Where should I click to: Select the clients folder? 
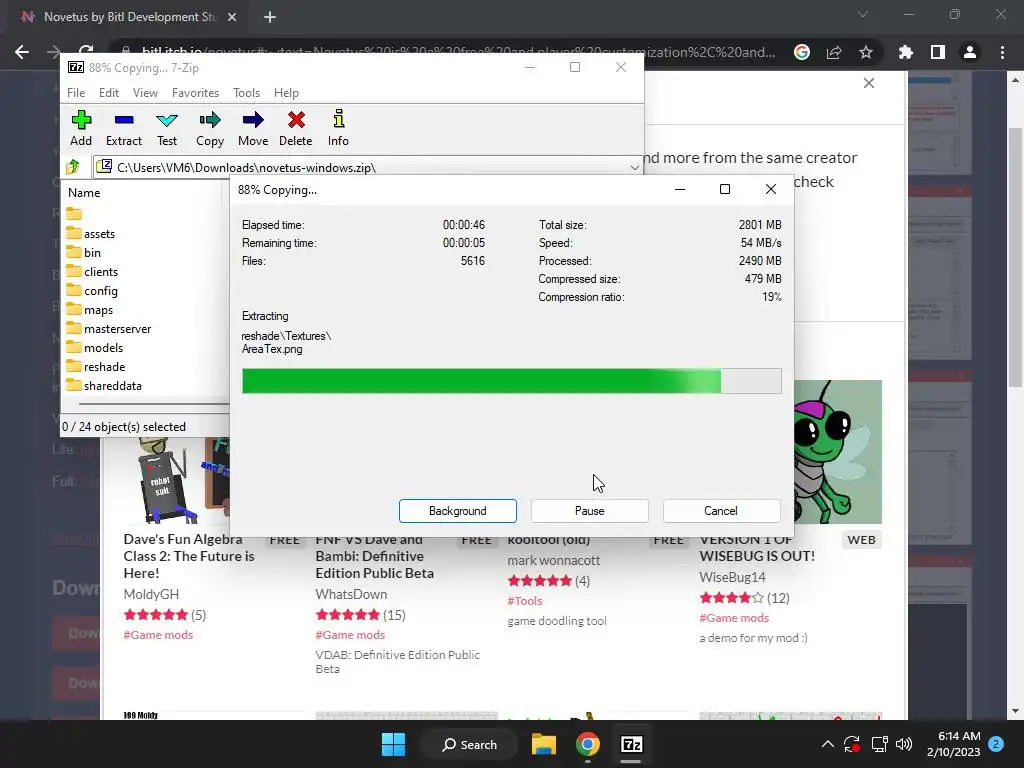(92, 271)
